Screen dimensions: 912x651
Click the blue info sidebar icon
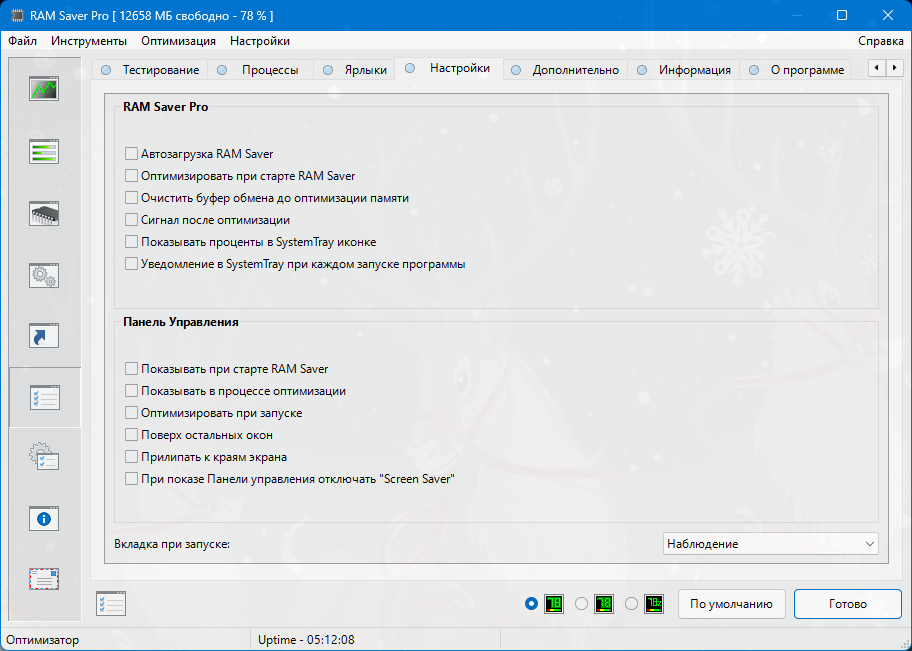point(44,519)
